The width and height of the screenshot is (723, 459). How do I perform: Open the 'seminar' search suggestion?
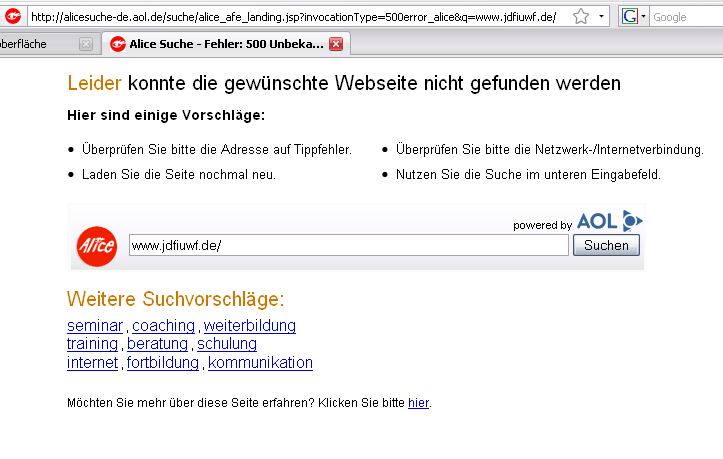95,326
